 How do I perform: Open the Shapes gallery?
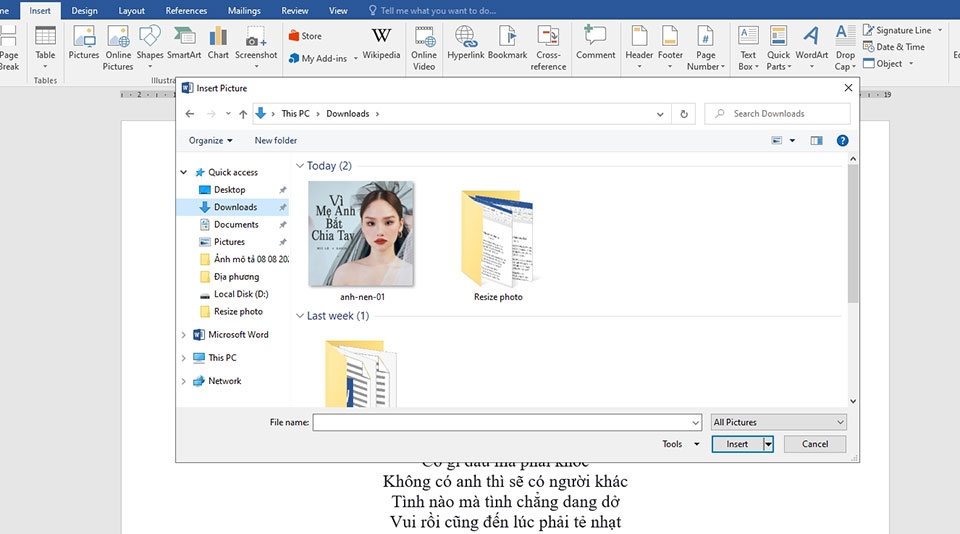149,48
